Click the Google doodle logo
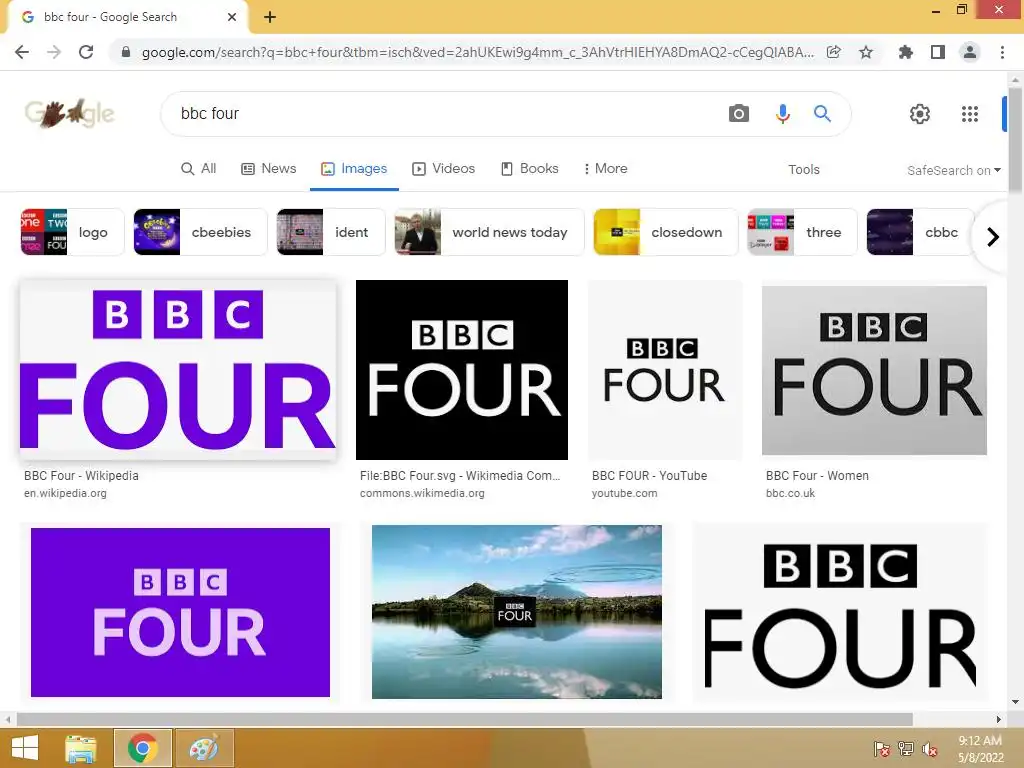1024x768 pixels. [x=69, y=114]
